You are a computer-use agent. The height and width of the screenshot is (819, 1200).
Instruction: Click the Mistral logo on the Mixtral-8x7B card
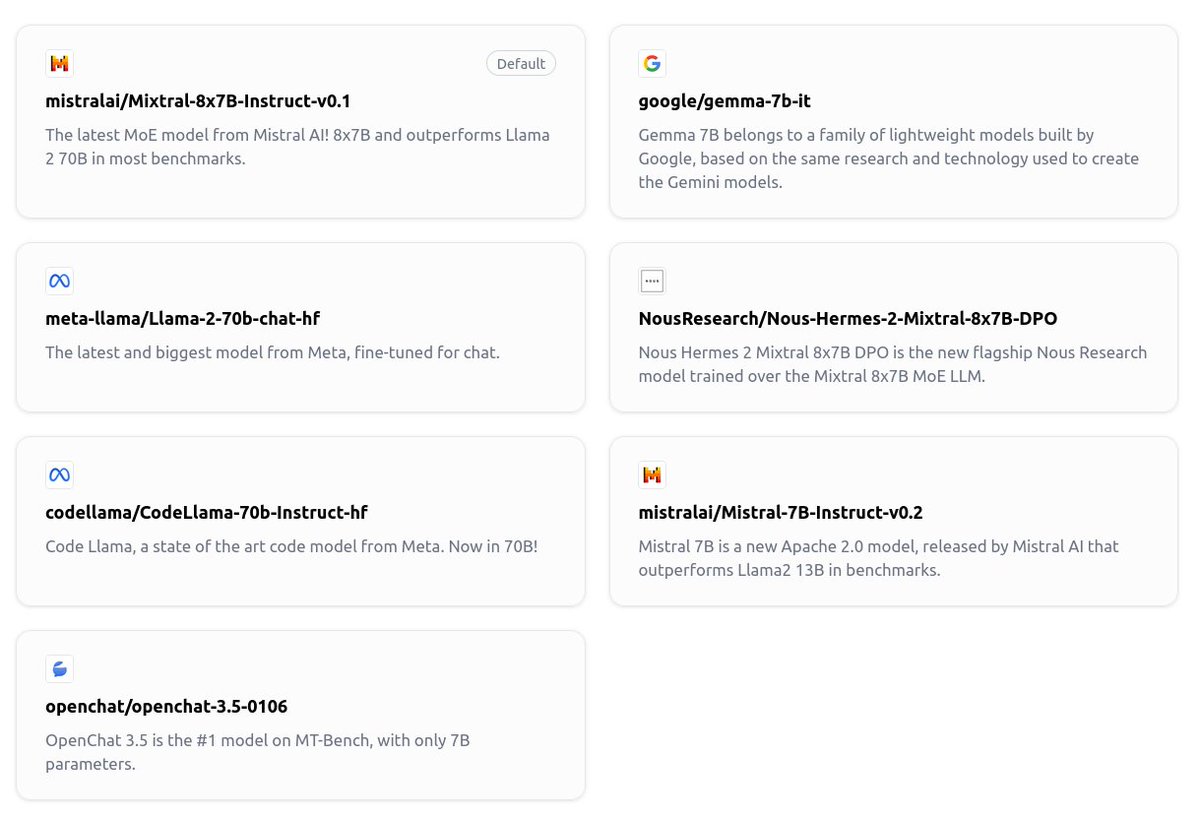click(60, 64)
